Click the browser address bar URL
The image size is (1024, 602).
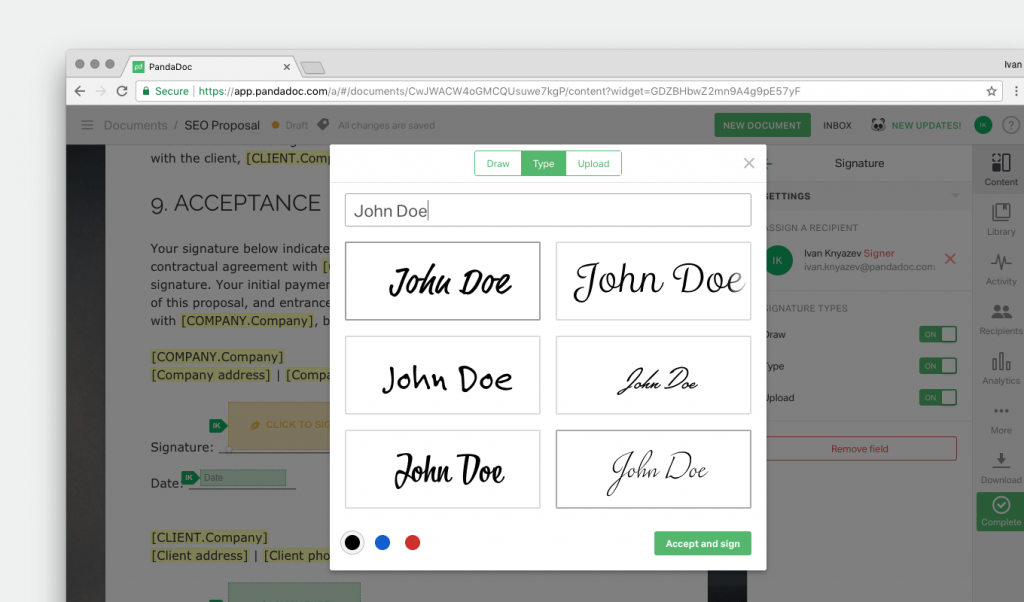point(499,91)
